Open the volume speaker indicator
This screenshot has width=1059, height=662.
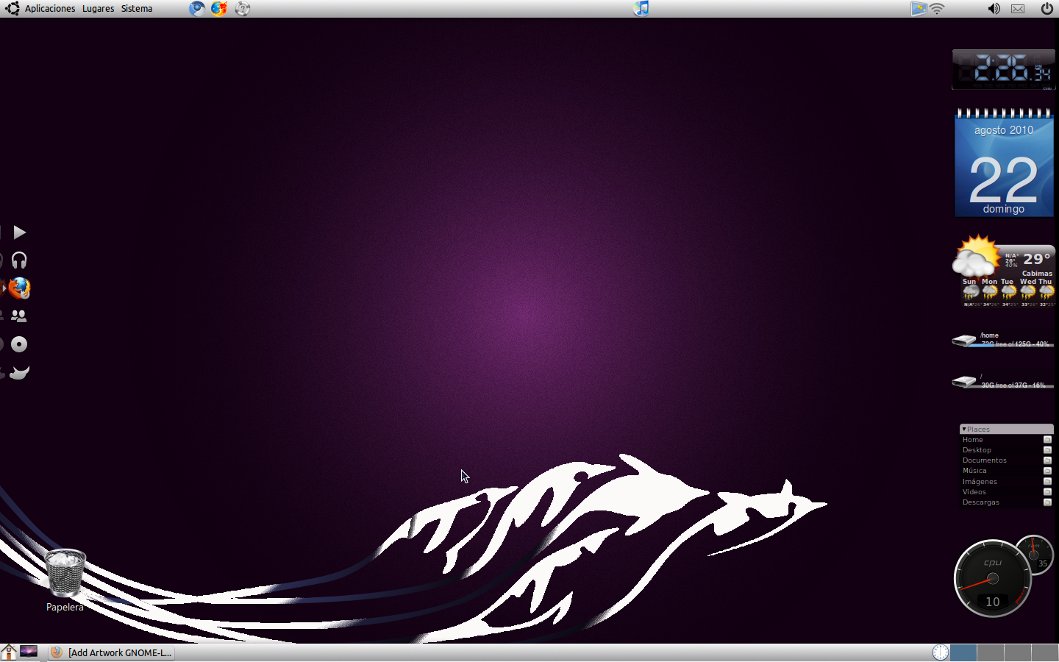pos(993,9)
